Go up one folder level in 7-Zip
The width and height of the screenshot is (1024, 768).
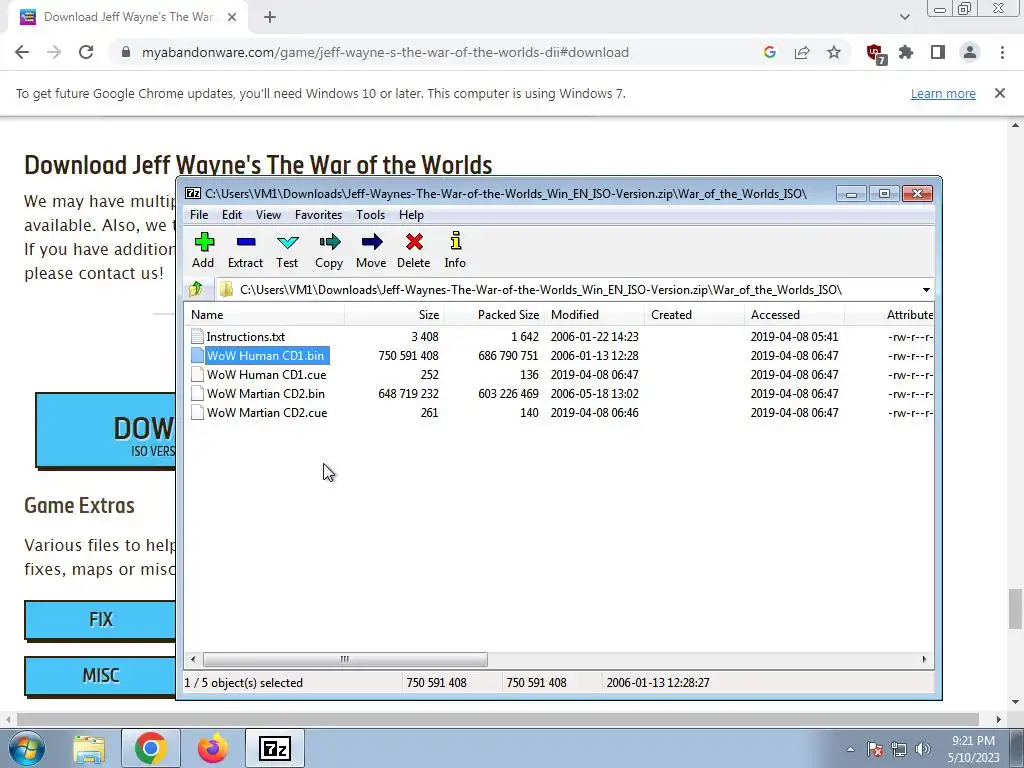(196, 289)
